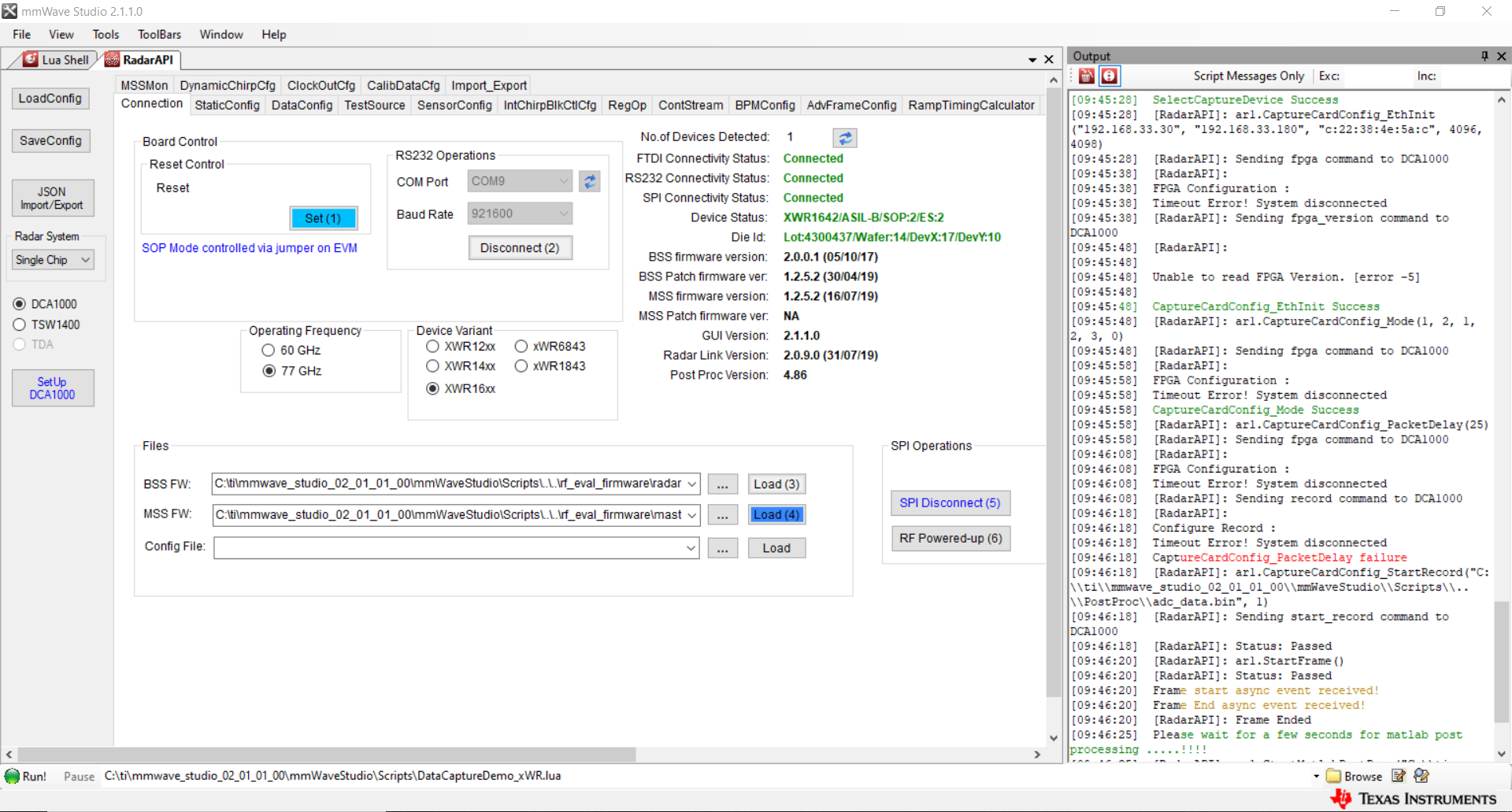The width and height of the screenshot is (1512, 812).
Task: Click the Config File input field
Action: [x=456, y=548]
